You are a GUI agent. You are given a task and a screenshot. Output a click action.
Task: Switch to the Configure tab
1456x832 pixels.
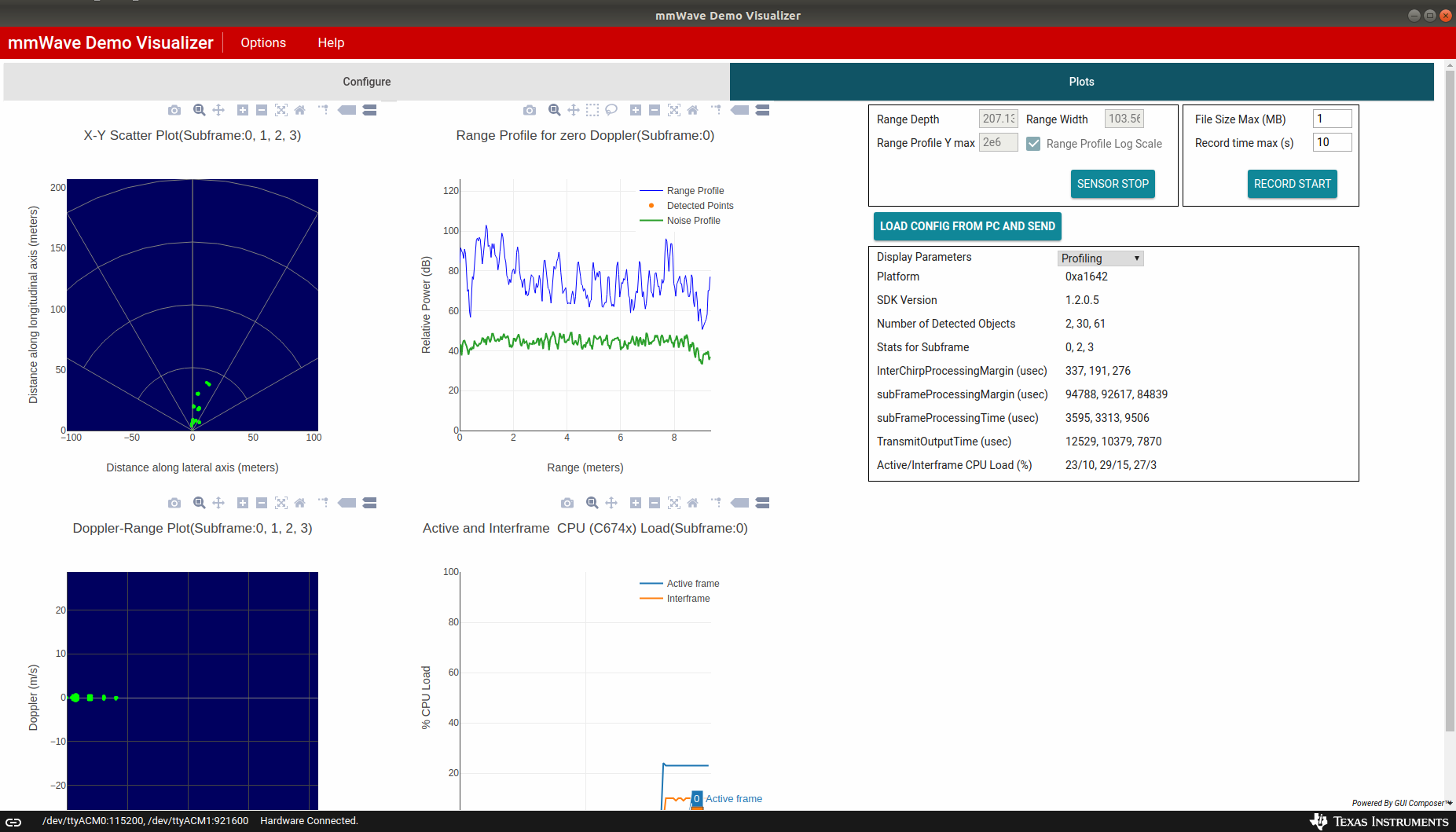[x=366, y=82]
